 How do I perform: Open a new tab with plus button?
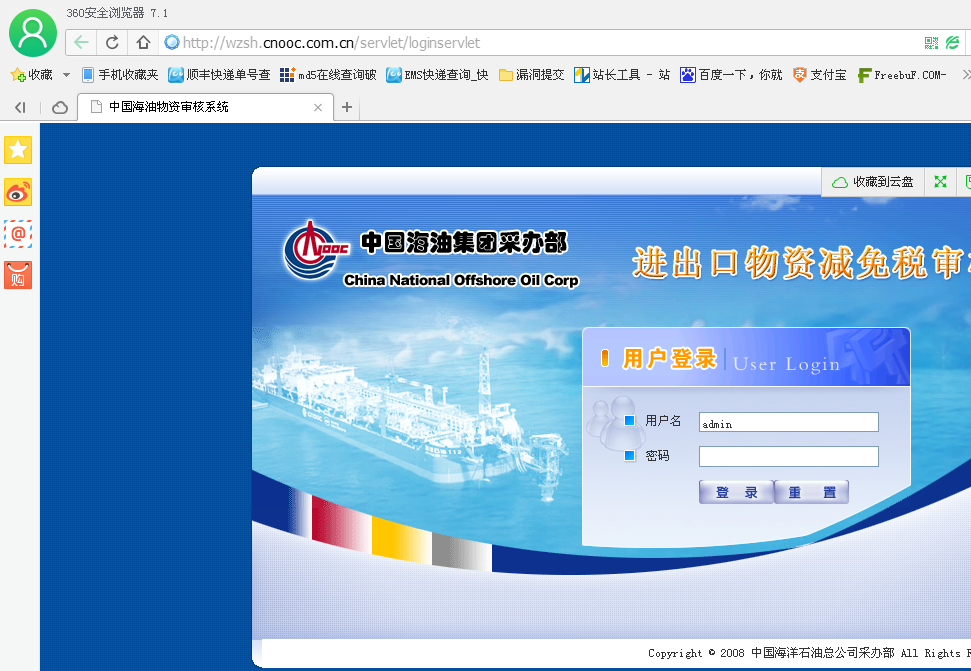[x=347, y=107]
